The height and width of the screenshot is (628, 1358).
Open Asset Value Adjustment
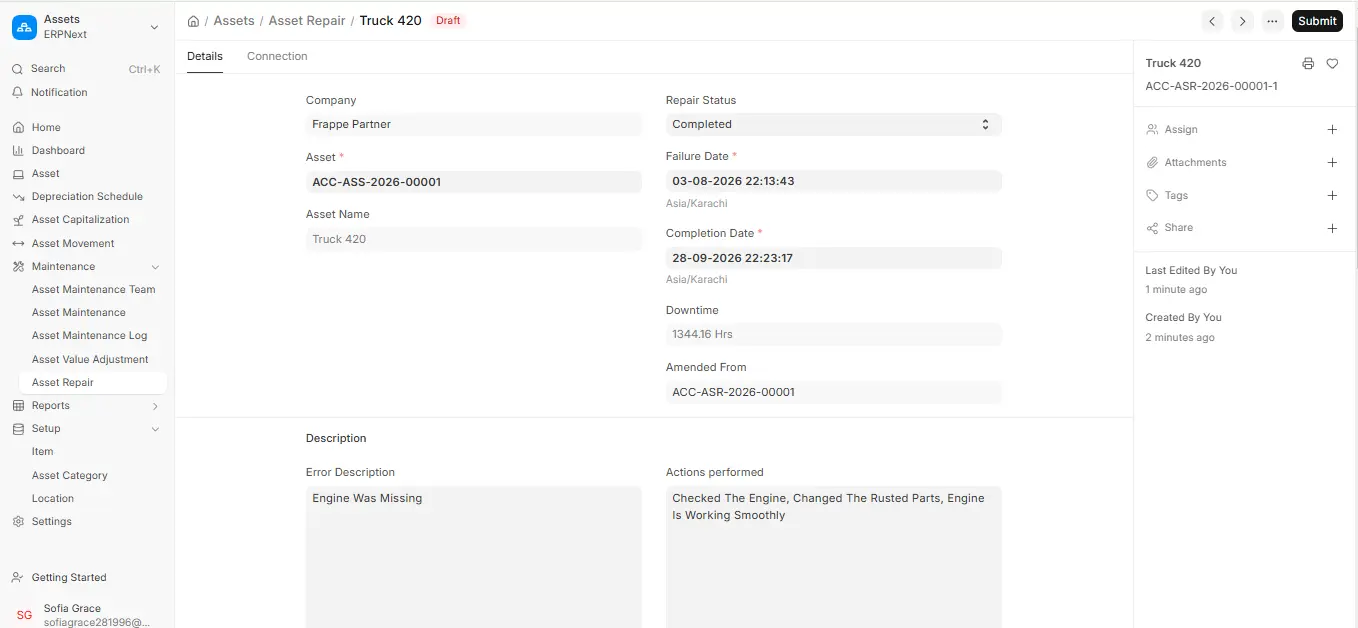pos(90,359)
